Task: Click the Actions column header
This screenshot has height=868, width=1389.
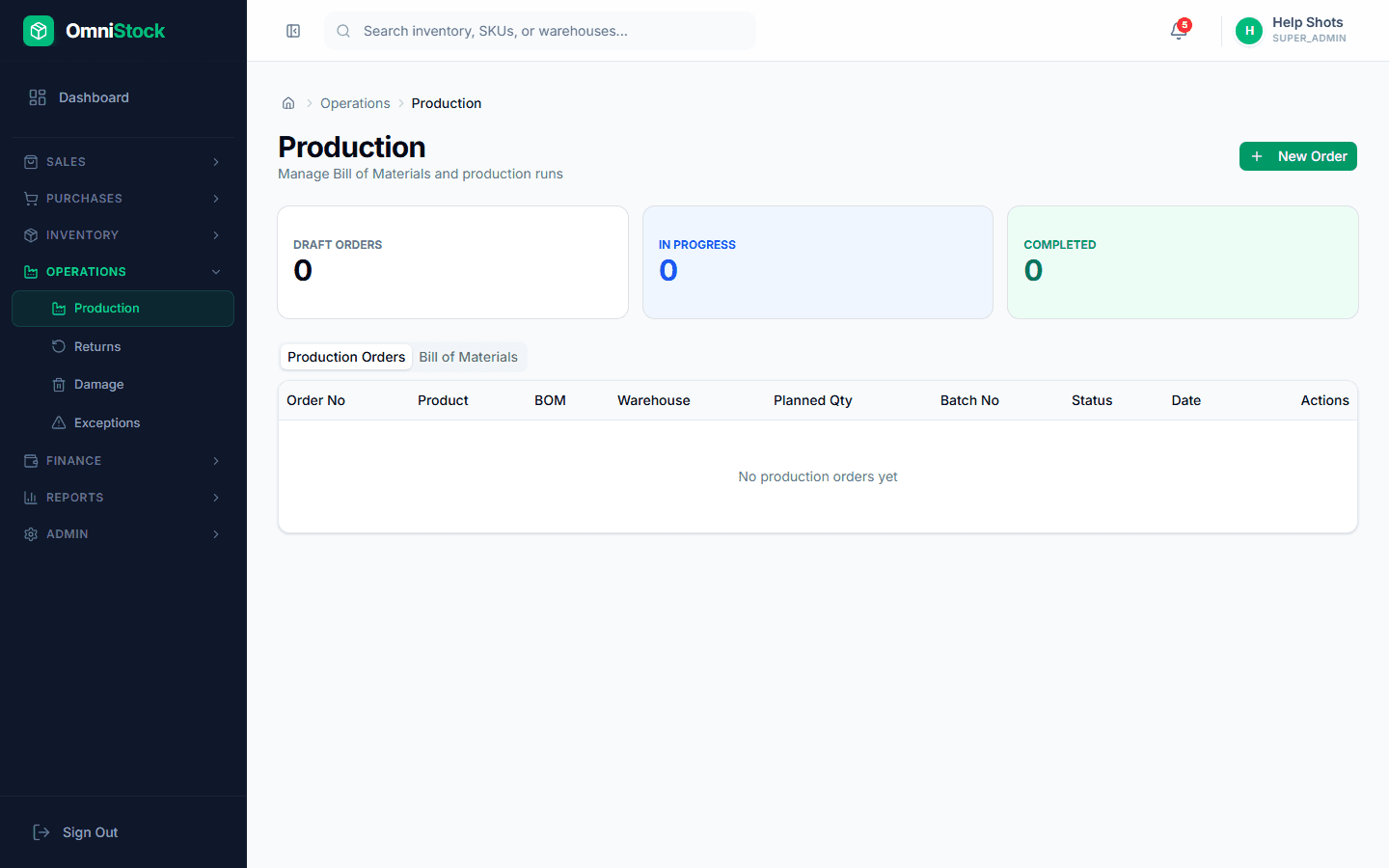Action: coord(1324,400)
